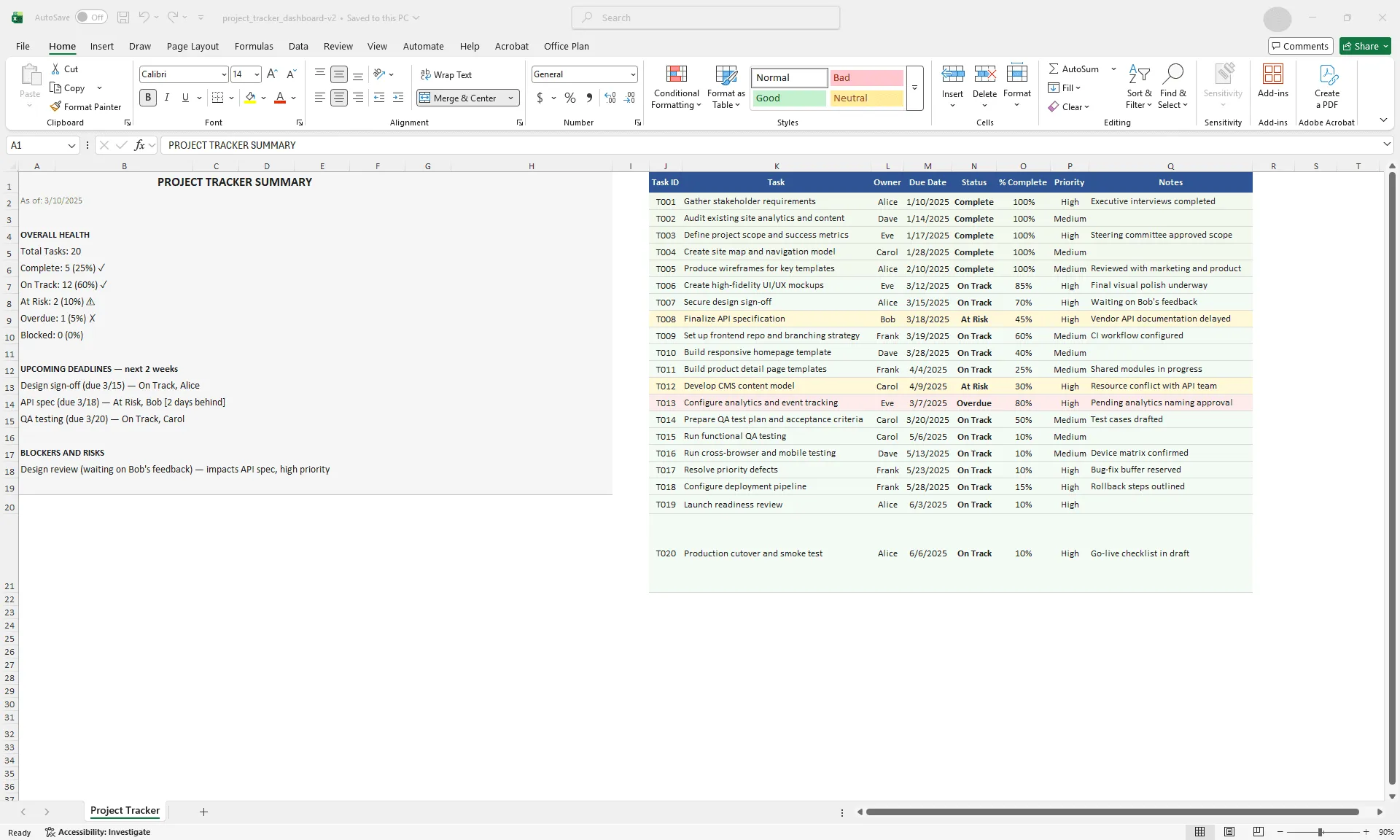Switch to the Formulas ribbon tab
The image size is (1400, 840).
(x=253, y=46)
